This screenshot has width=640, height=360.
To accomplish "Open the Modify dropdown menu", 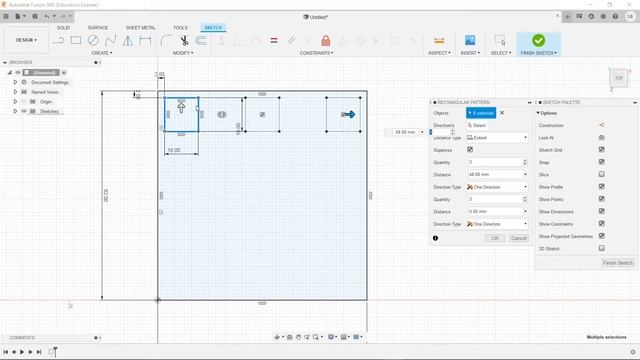I will tap(183, 53).
